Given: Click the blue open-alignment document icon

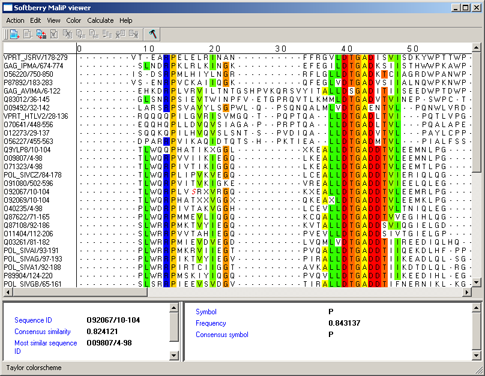Looking at the screenshot, I should pyautogui.click(x=14, y=34).
